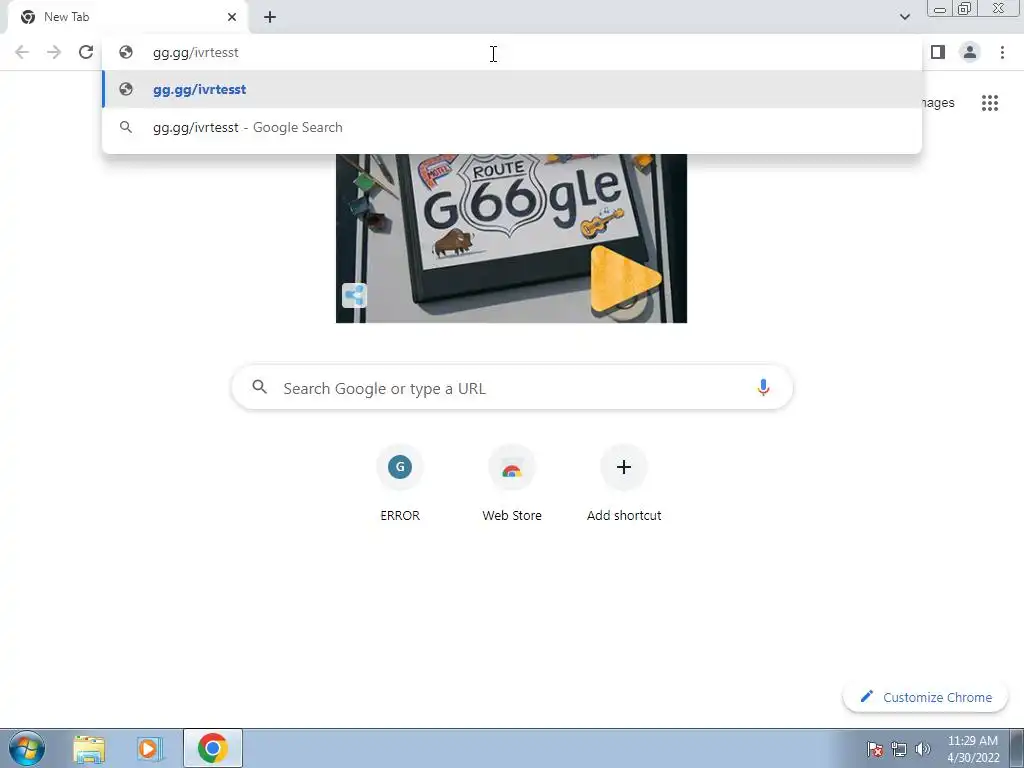Viewport: 1024px width, 768px height.
Task: Minimize the Chrome window
Action: pyautogui.click(x=940, y=9)
